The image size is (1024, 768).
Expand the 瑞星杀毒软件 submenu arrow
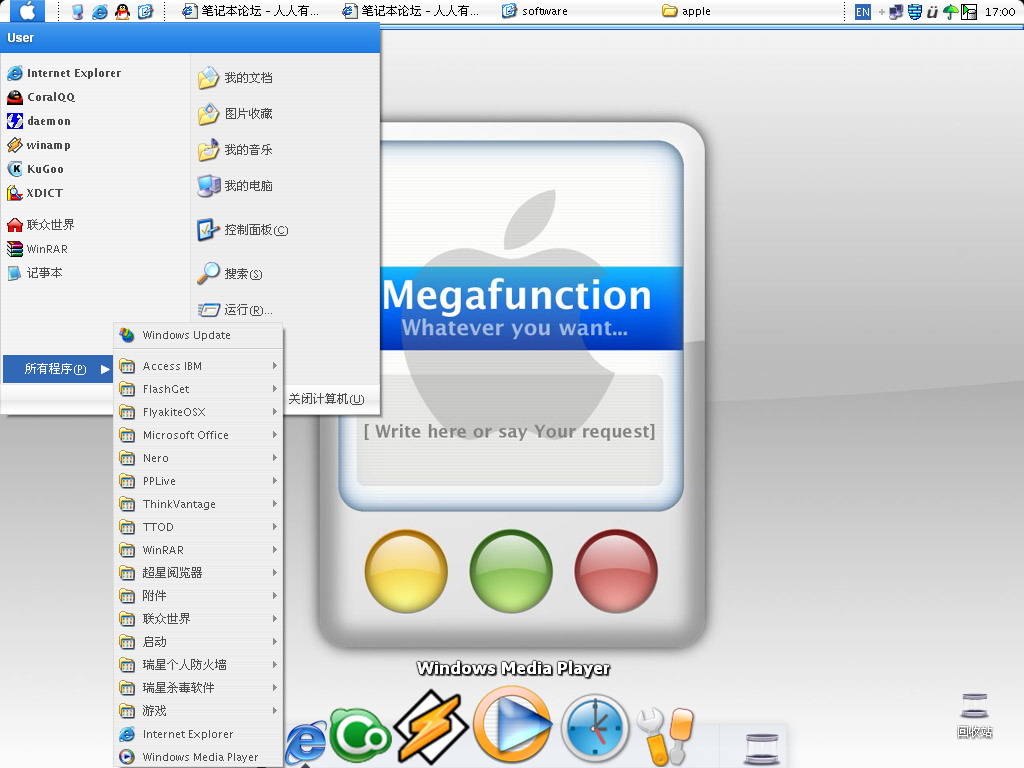click(275, 688)
